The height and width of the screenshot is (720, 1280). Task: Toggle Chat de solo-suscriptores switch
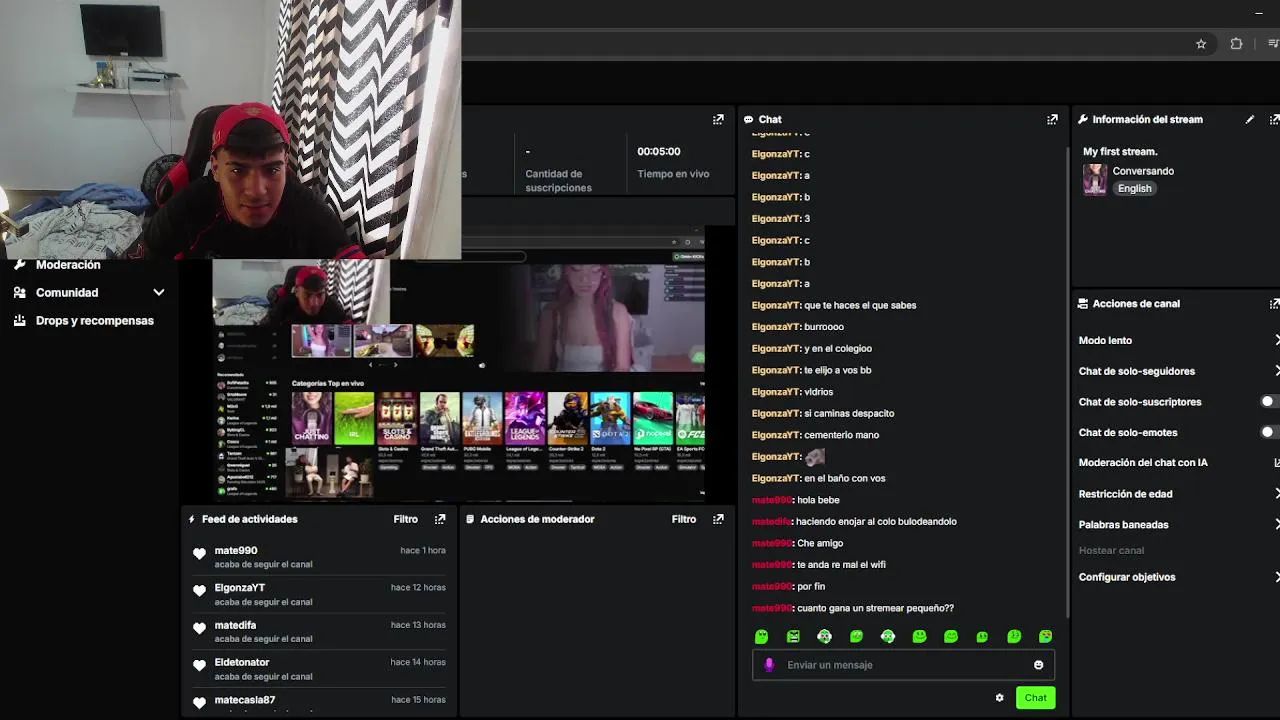pyautogui.click(x=1269, y=402)
